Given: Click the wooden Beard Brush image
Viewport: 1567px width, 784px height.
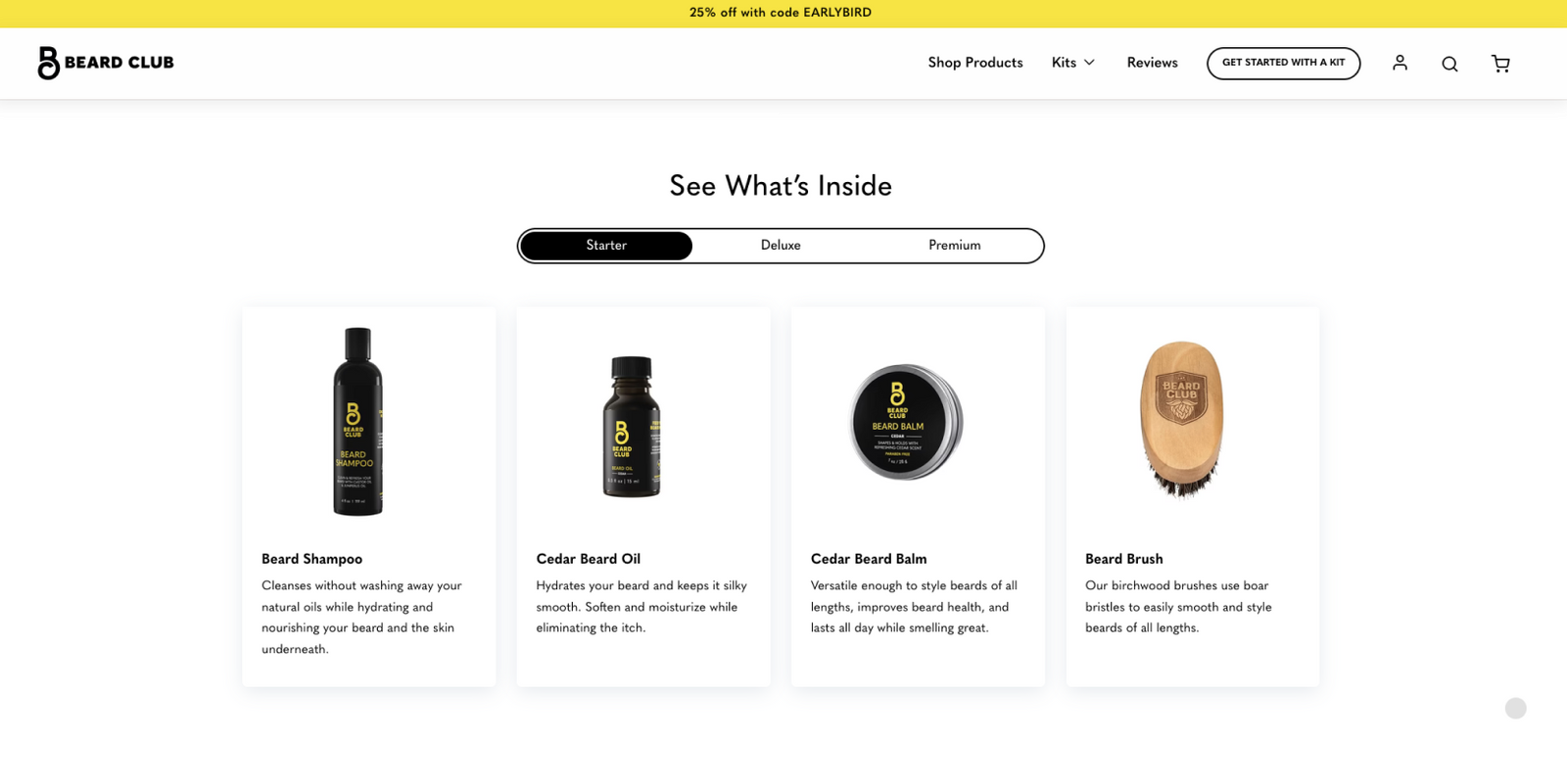Looking at the screenshot, I should (x=1182, y=420).
